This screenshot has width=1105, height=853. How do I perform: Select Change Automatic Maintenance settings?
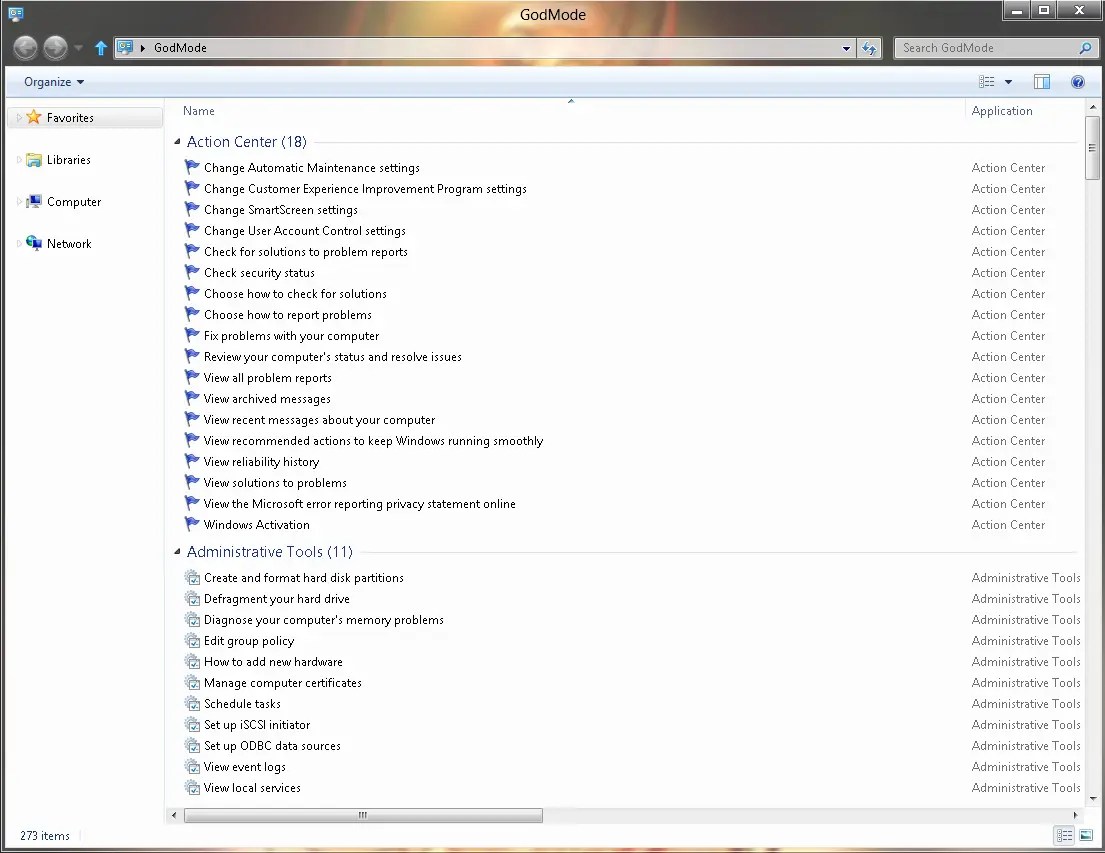click(x=311, y=168)
